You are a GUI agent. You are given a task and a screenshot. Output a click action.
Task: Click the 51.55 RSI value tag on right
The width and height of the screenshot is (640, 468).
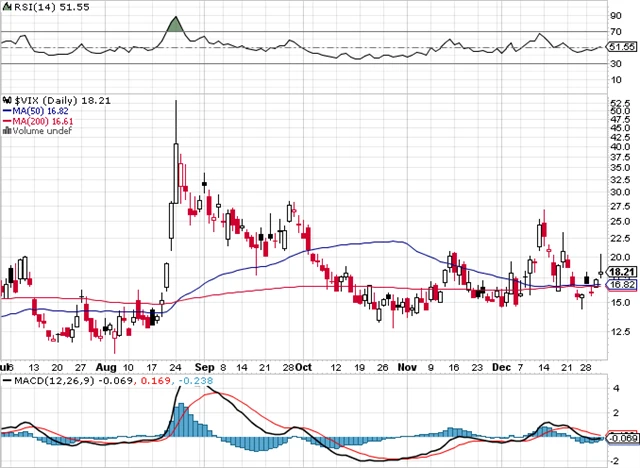[x=622, y=47]
